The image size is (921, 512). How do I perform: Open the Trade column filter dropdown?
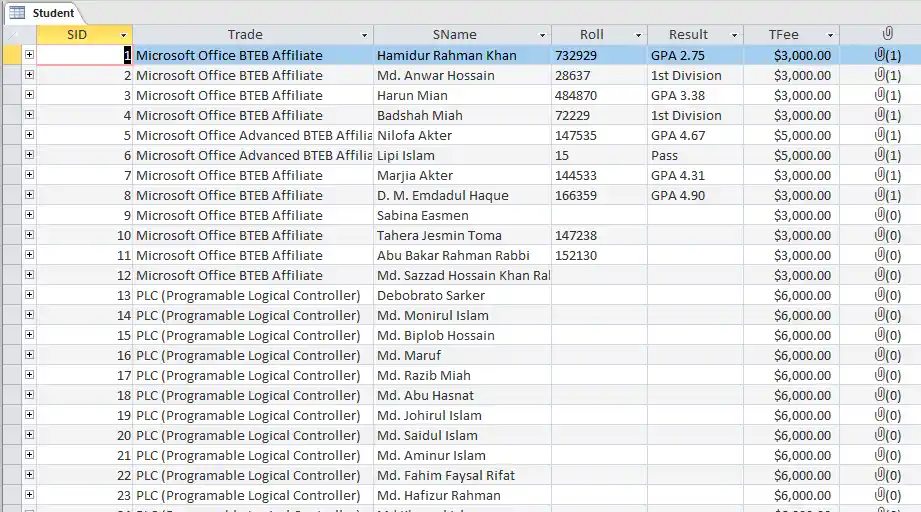coord(364,35)
